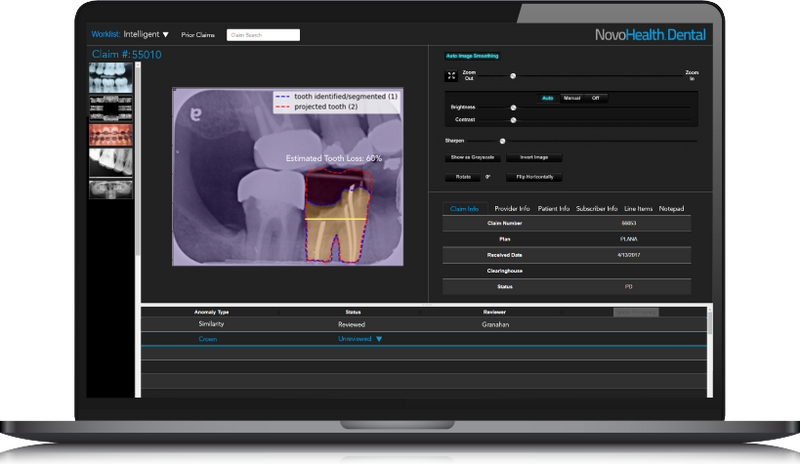Open the Notepad tab

point(671,209)
